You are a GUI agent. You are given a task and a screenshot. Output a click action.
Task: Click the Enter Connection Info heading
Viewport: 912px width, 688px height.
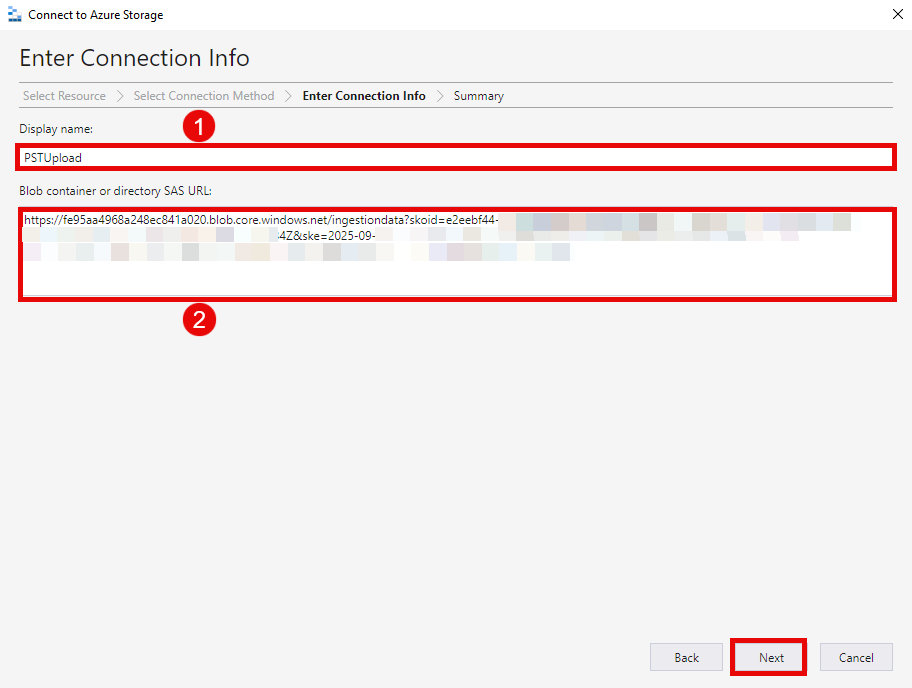pos(134,58)
